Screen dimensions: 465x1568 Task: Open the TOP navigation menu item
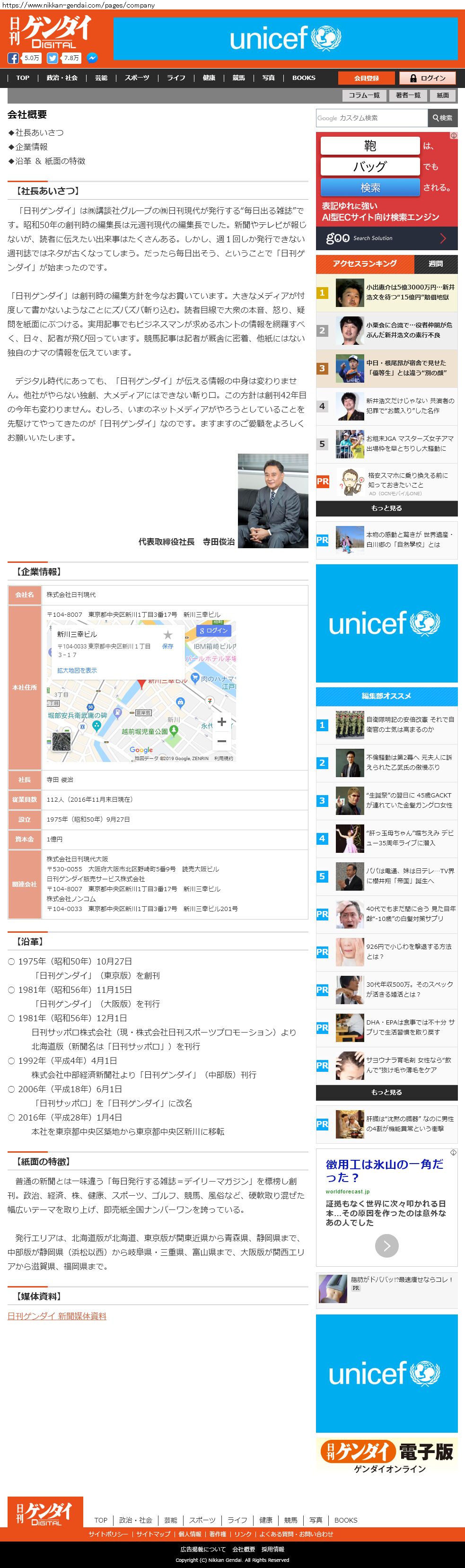[x=23, y=78]
